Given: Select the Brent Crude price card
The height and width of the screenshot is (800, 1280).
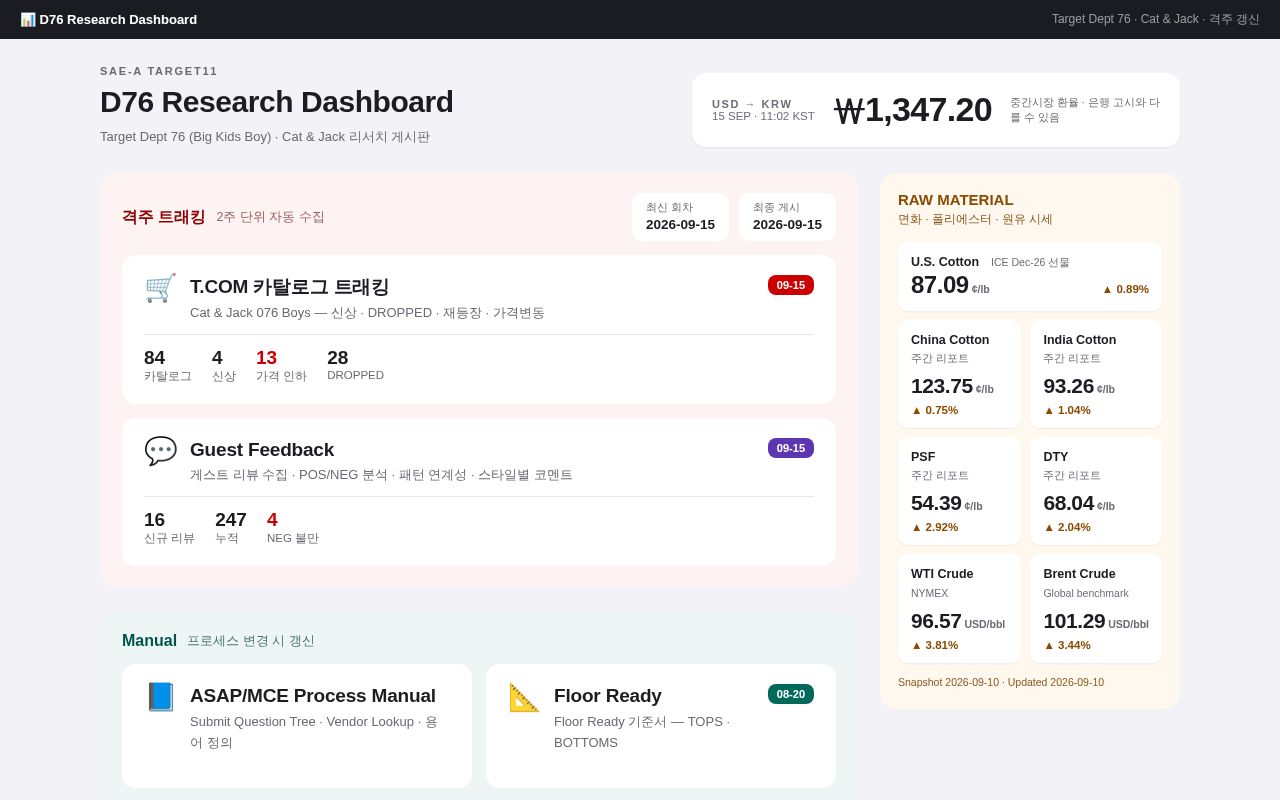Looking at the screenshot, I should [1096, 608].
